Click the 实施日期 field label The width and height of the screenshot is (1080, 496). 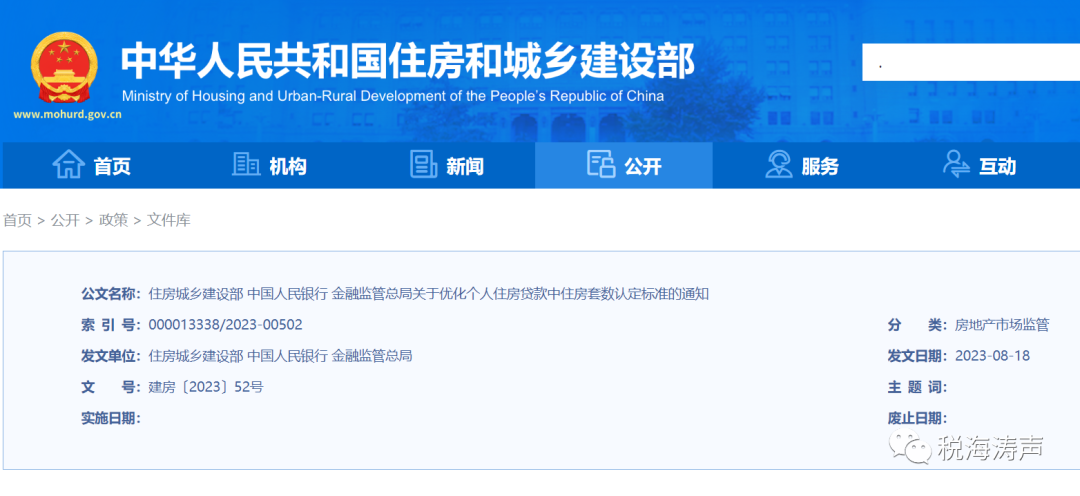pyautogui.click(x=111, y=418)
